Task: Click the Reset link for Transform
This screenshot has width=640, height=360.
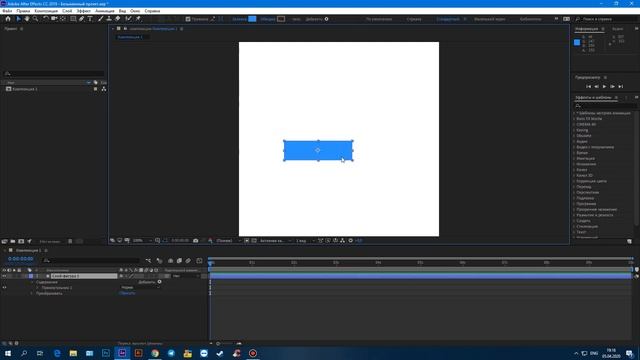Action: [127, 293]
